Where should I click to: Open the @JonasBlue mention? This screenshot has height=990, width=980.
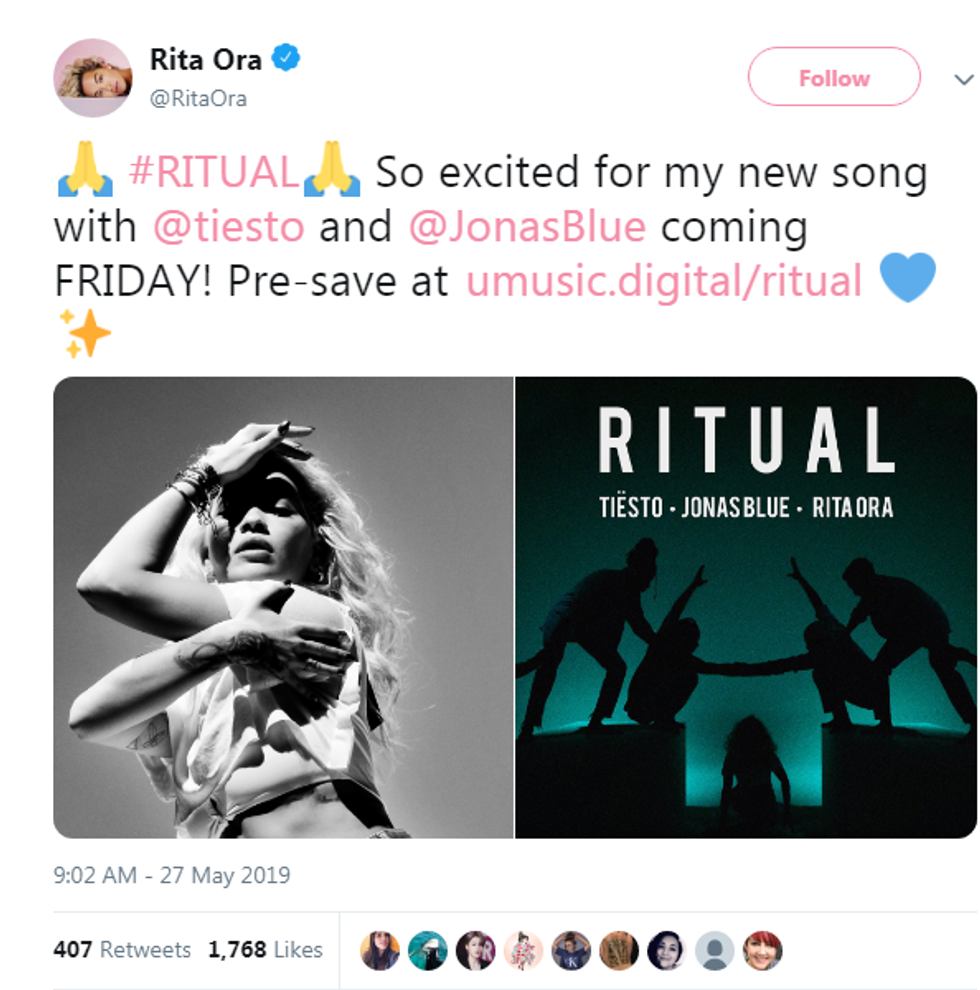(527, 227)
